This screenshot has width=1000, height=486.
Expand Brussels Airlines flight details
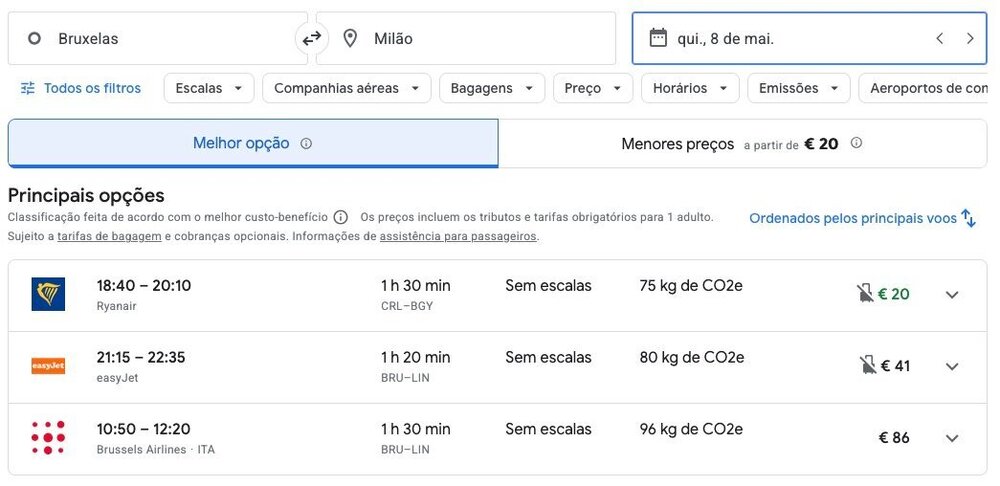[x=952, y=438]
